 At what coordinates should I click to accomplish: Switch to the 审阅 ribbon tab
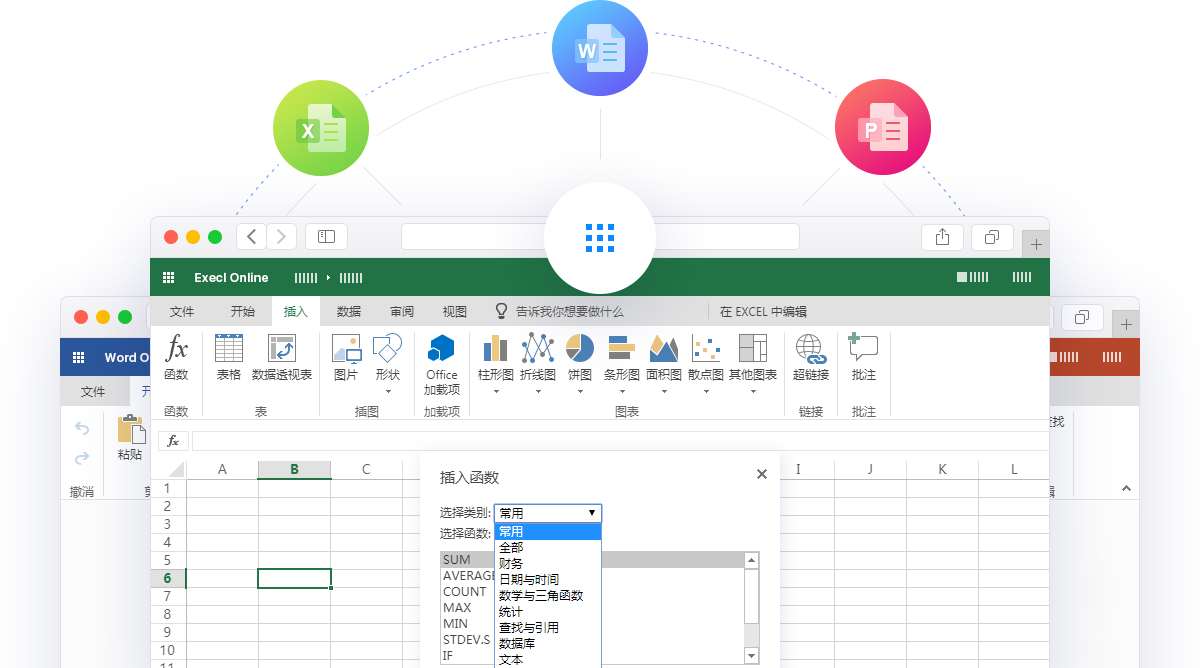click(402, 312)
